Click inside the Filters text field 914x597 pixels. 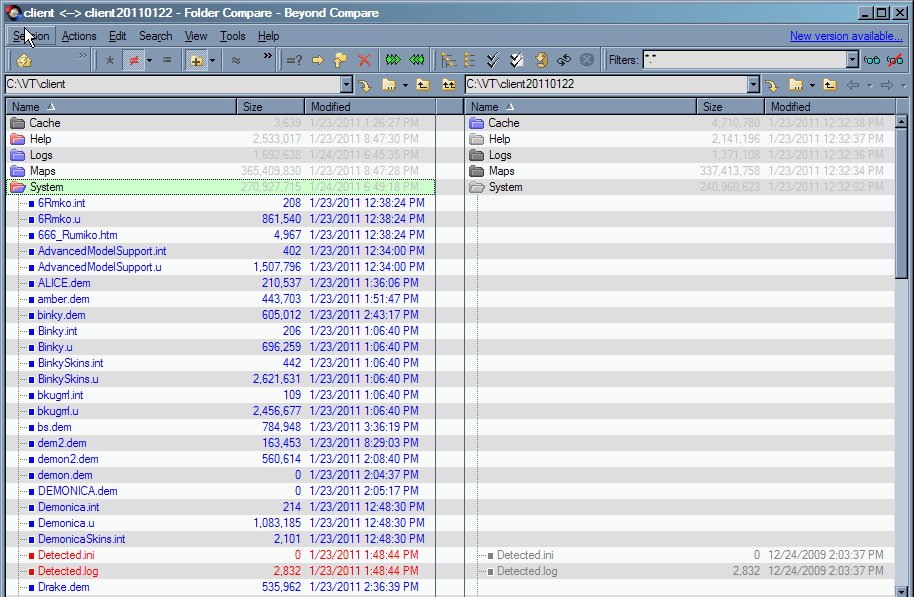pyautogui.click(x=745, y=59)
